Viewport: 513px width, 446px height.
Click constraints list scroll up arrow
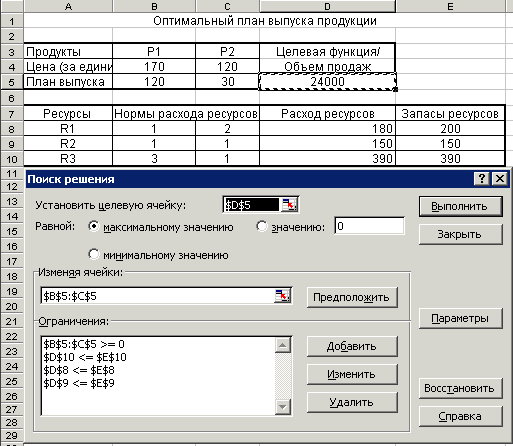[283, 345]
